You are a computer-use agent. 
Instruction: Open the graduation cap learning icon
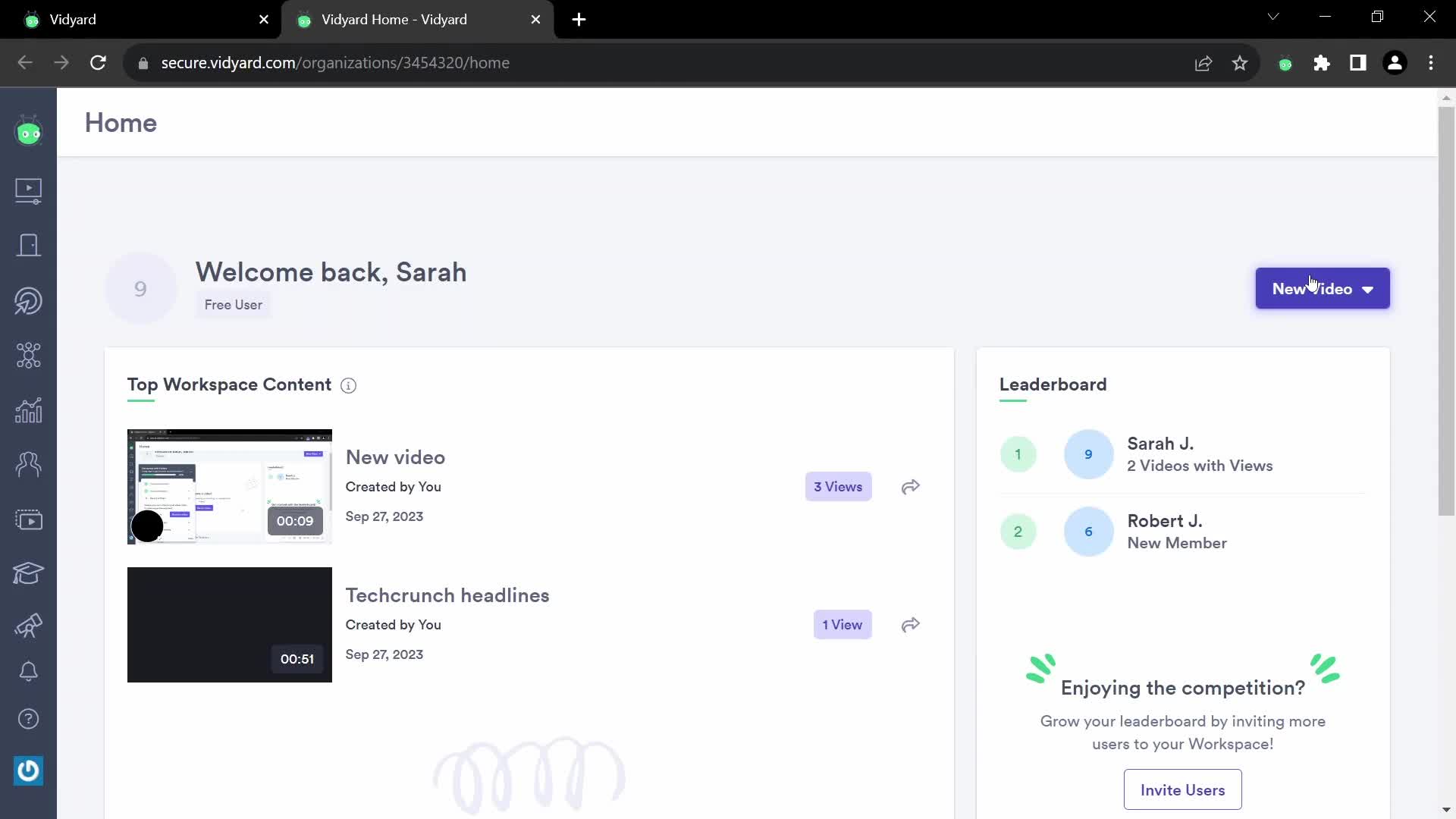(29, 573)
